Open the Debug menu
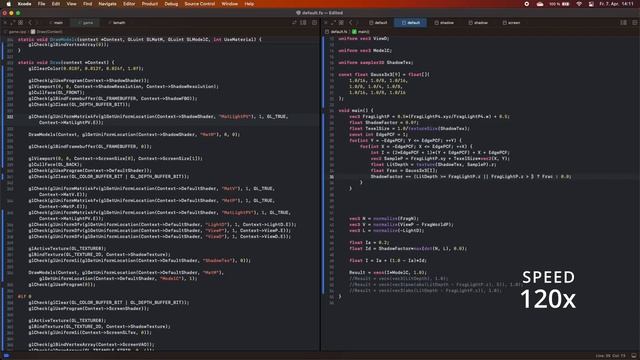640x360 pixels. [171, 4]
